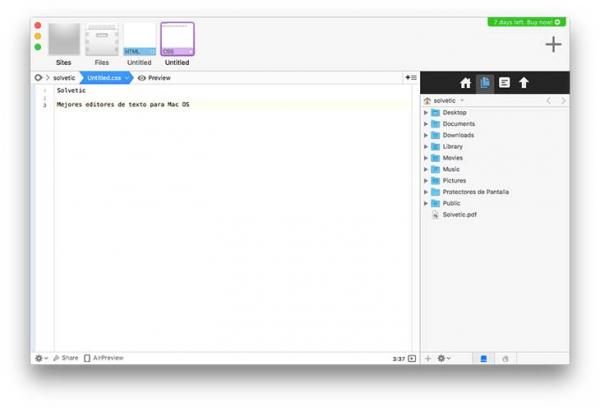This screenshot has width=600, height=408.
Task: Switch to the local files tab icon
Action: tap(484, 359)
